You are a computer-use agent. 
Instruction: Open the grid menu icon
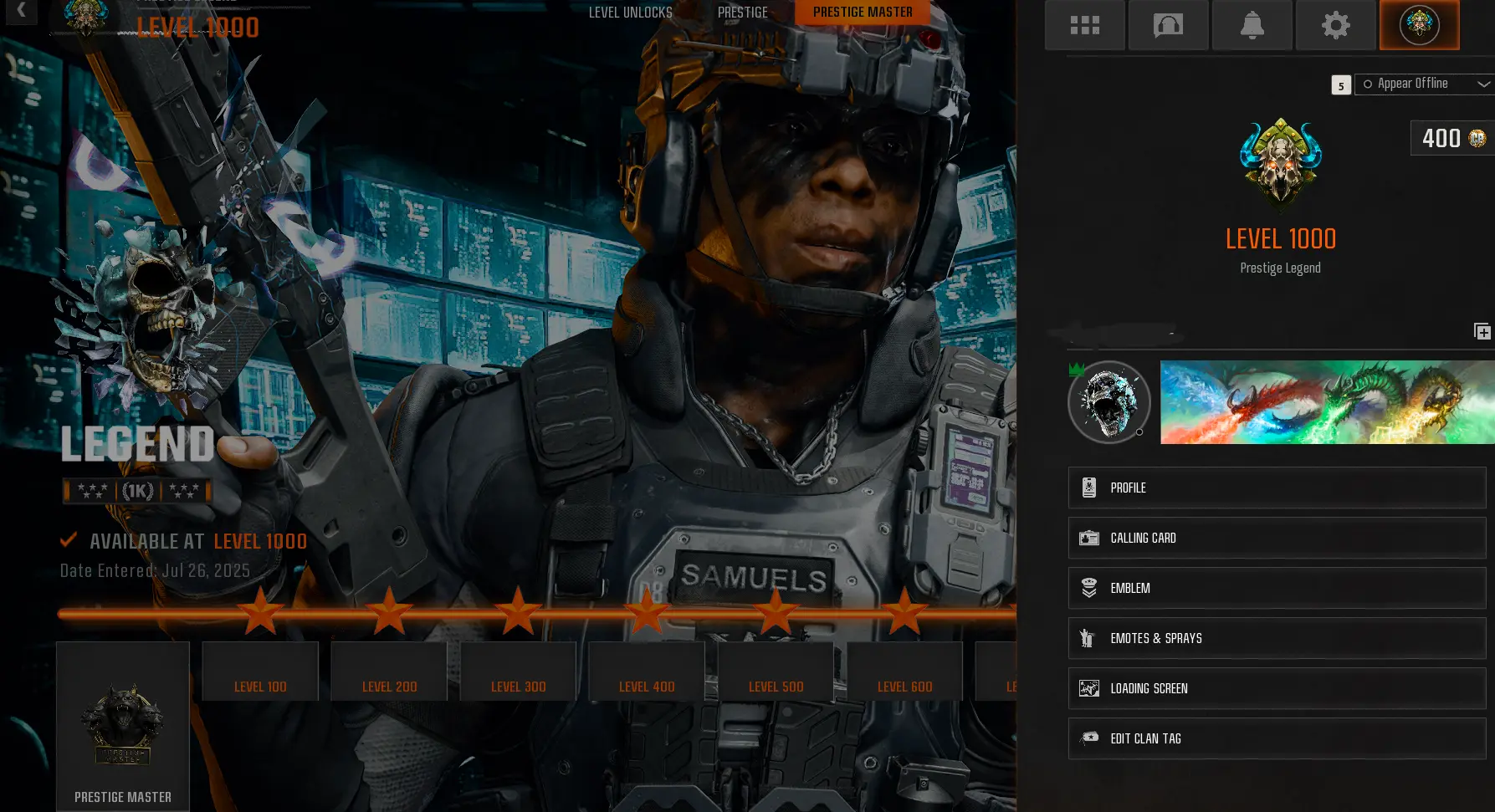coord(1084,25)
